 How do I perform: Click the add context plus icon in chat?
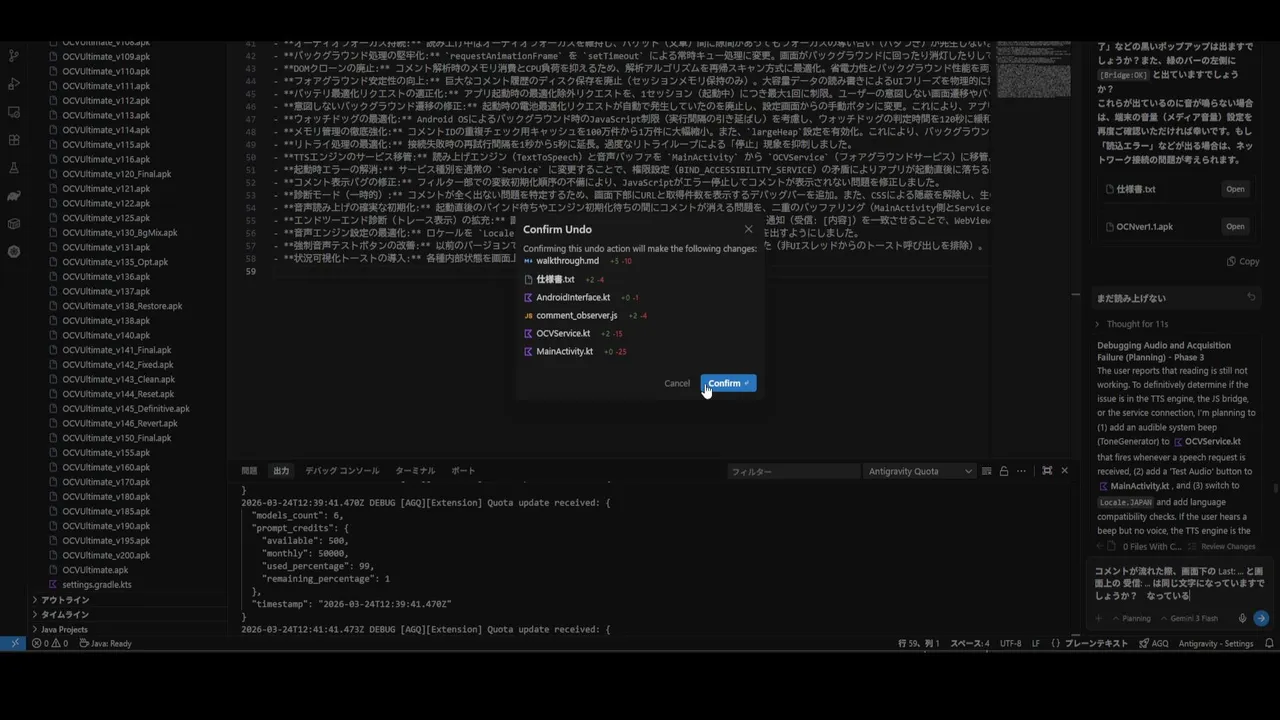click(x=1098, y=618)
